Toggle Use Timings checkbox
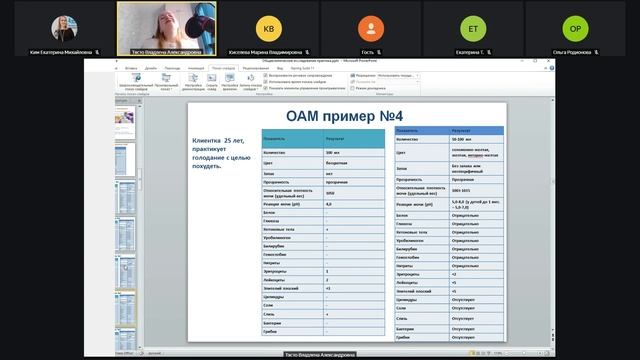The image size is (640, 360). point(266,82)
